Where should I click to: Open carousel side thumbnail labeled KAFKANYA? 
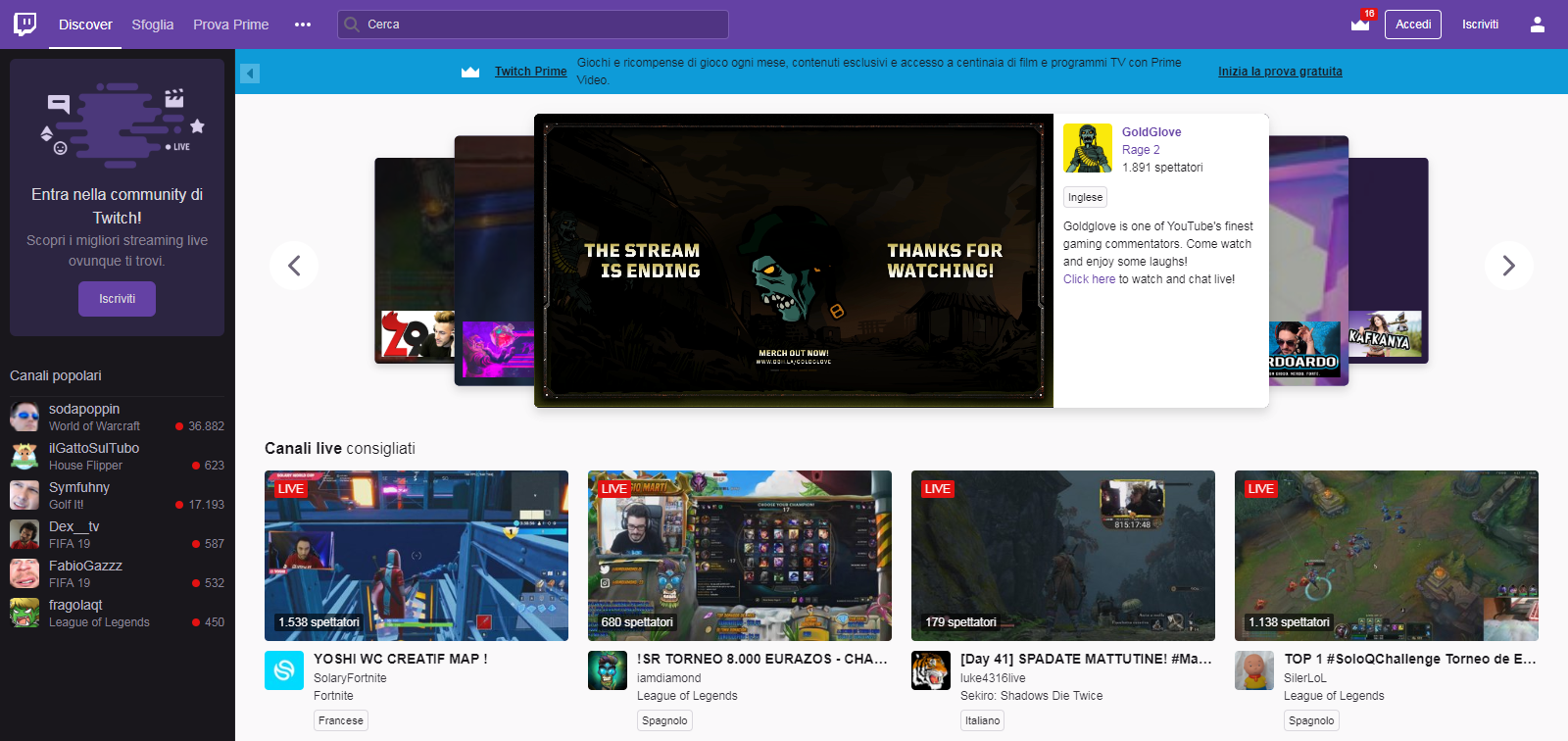coord(1388,261)
